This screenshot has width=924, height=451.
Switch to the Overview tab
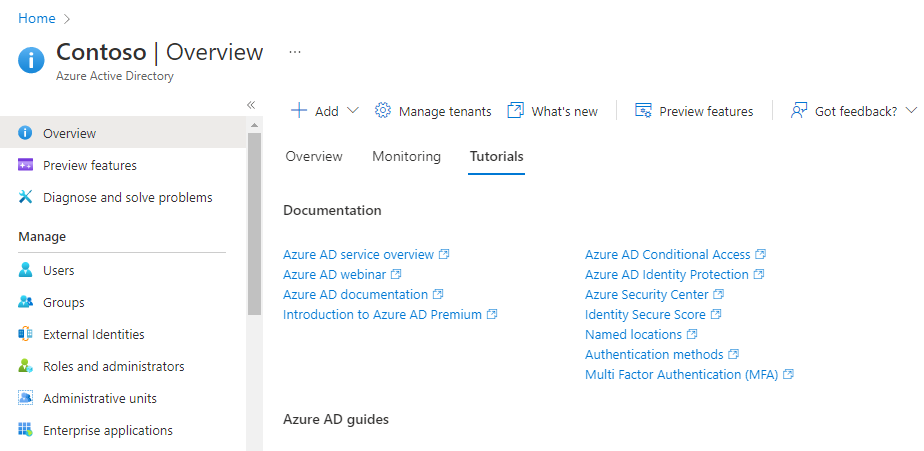[314, 157]
